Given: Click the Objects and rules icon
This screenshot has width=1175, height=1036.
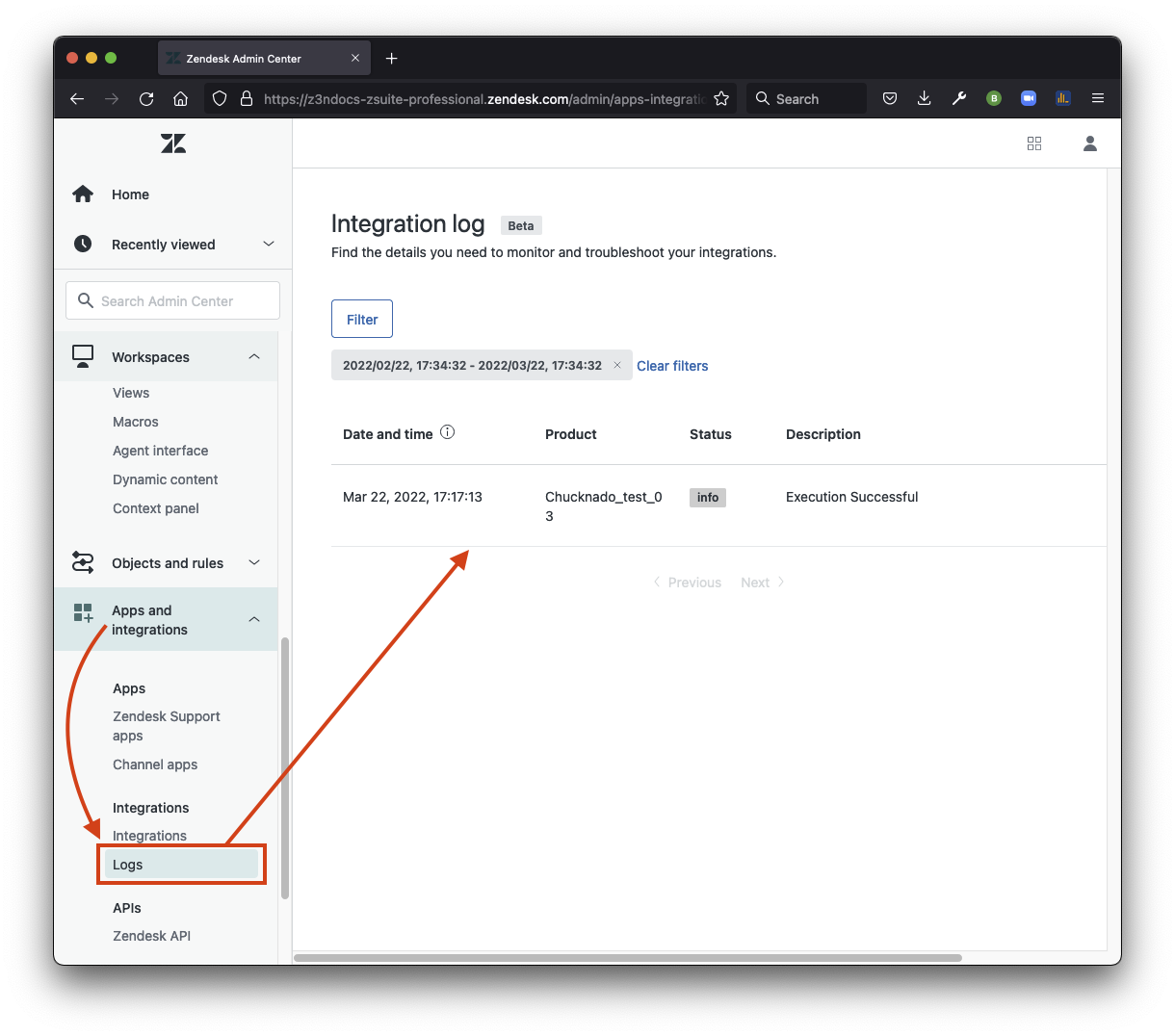Looking at the screenshot, I should tap(83, 562).
